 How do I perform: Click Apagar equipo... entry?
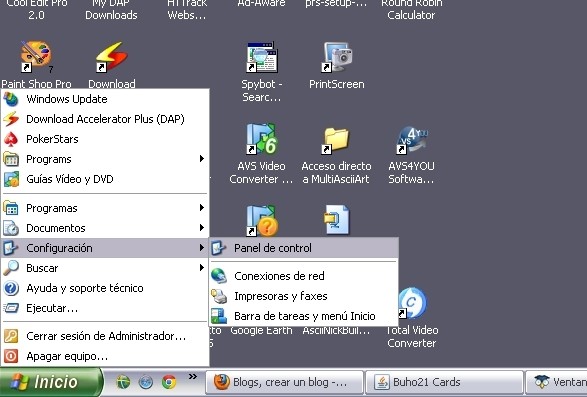click(x=105, y=356)
